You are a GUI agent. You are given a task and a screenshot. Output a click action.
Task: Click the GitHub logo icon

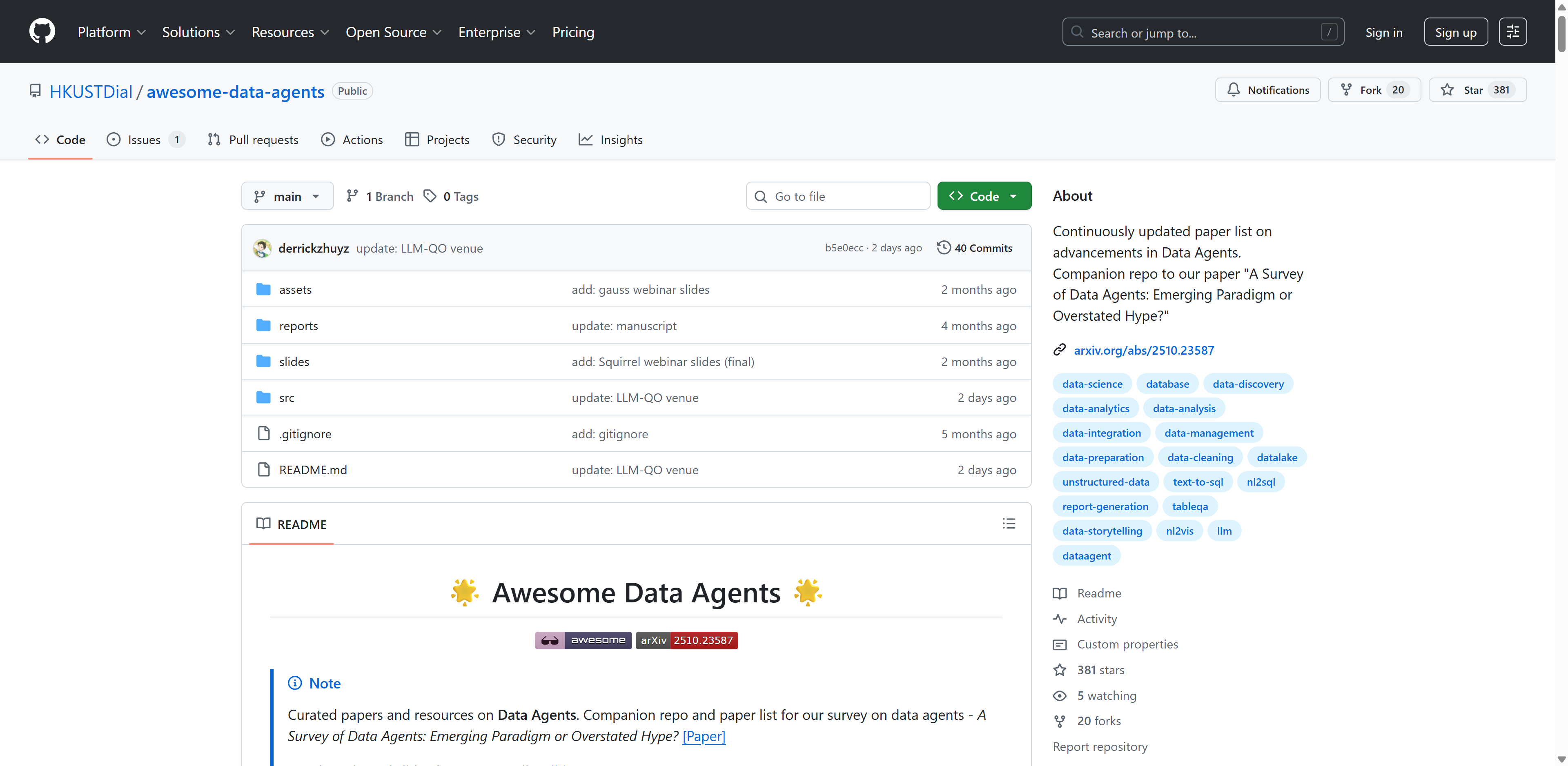pyautogui.click(x=42, y=32)
